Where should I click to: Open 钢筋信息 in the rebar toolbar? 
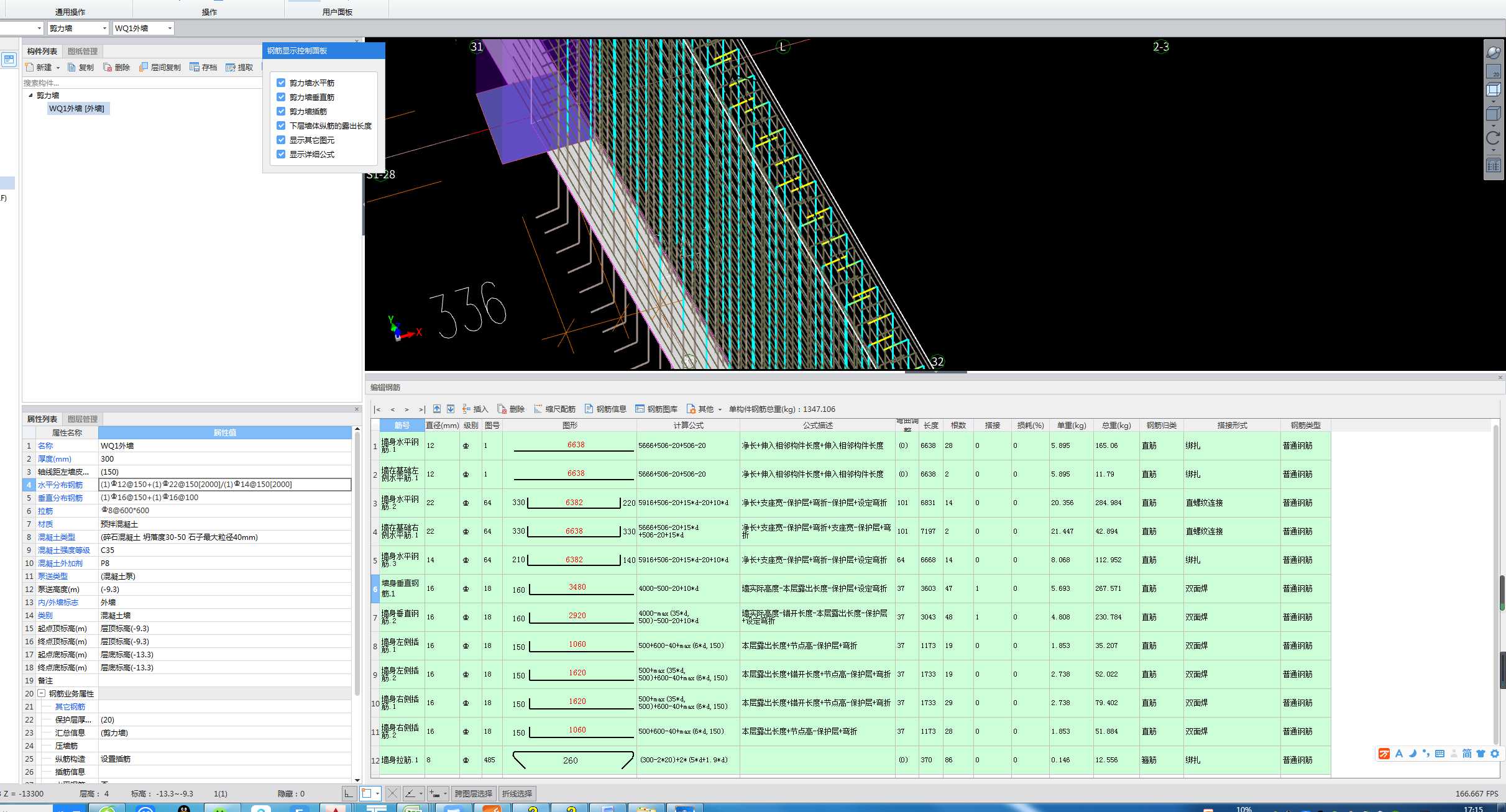(x=605, y=409)
